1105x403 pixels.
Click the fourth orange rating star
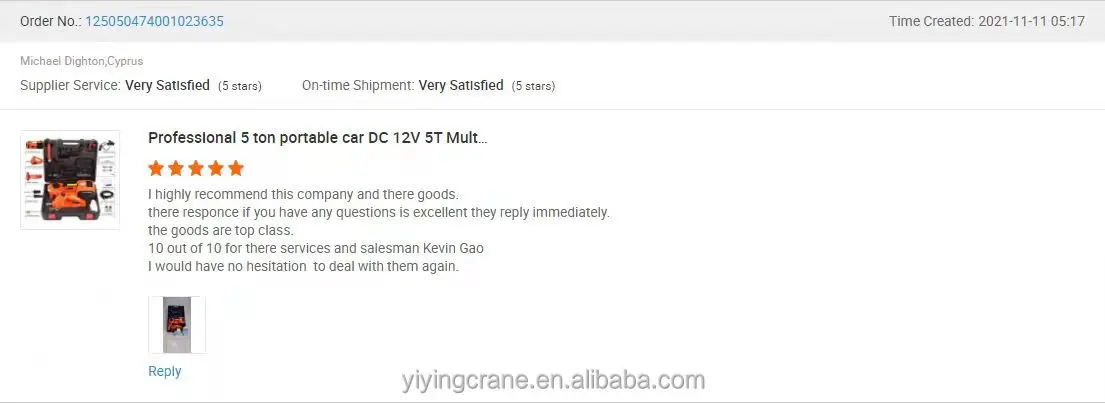(x=216, y=168)
